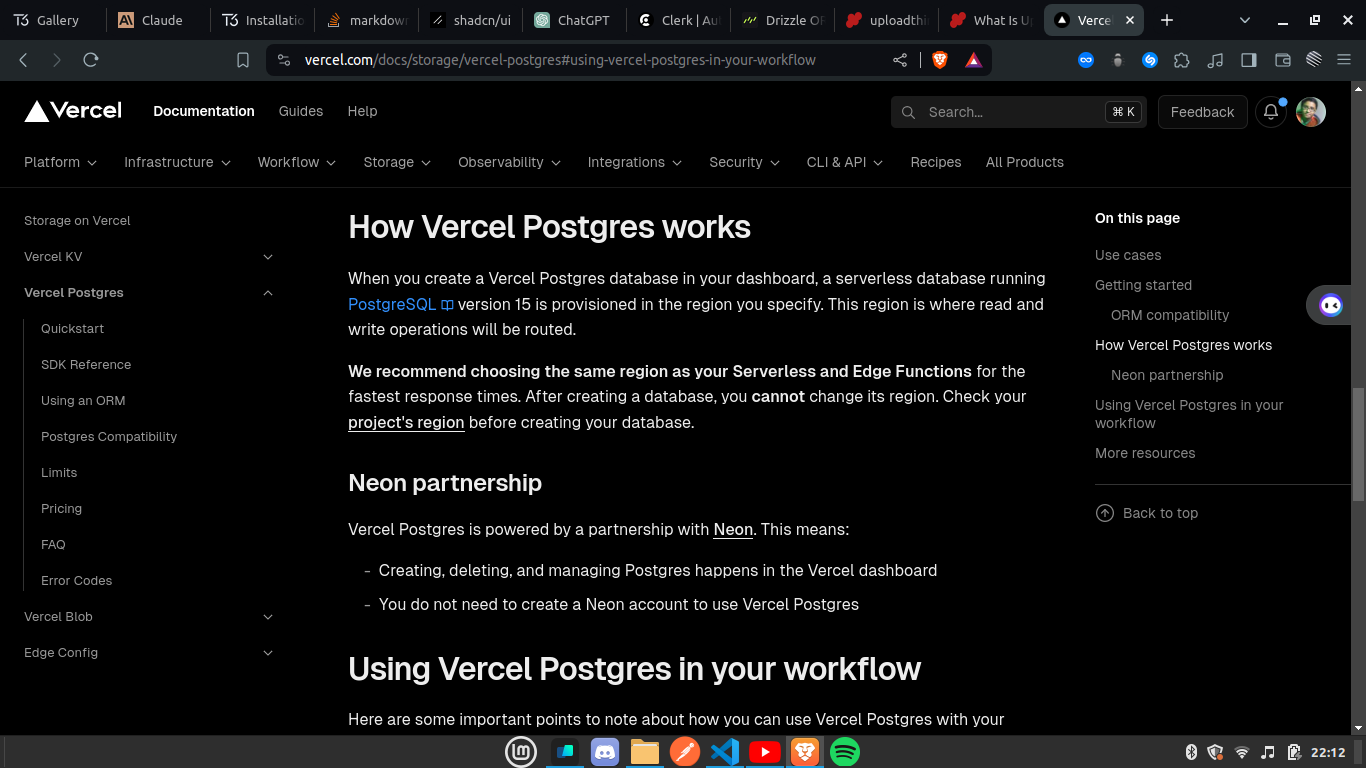Open the notifications bell
Screen dimensions: 1366x768
(x=1271, y=112)
